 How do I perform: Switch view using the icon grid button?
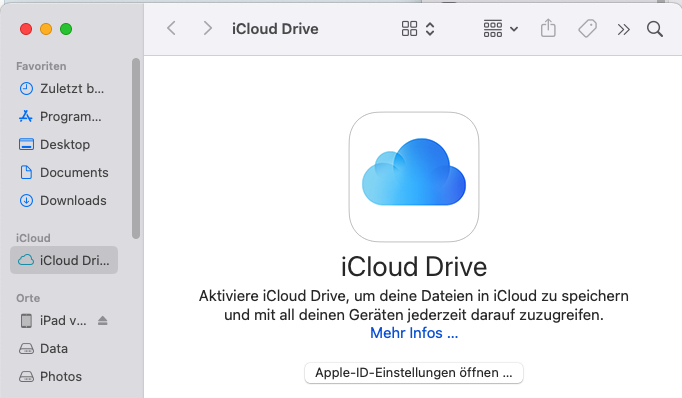pos(409,29)
